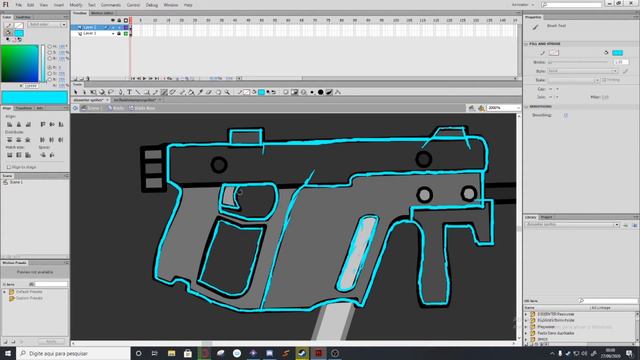Click custom stroke style pencil icon
Image resolution: width=640 pixels, height=360 pixels.
tap(625, 71)
